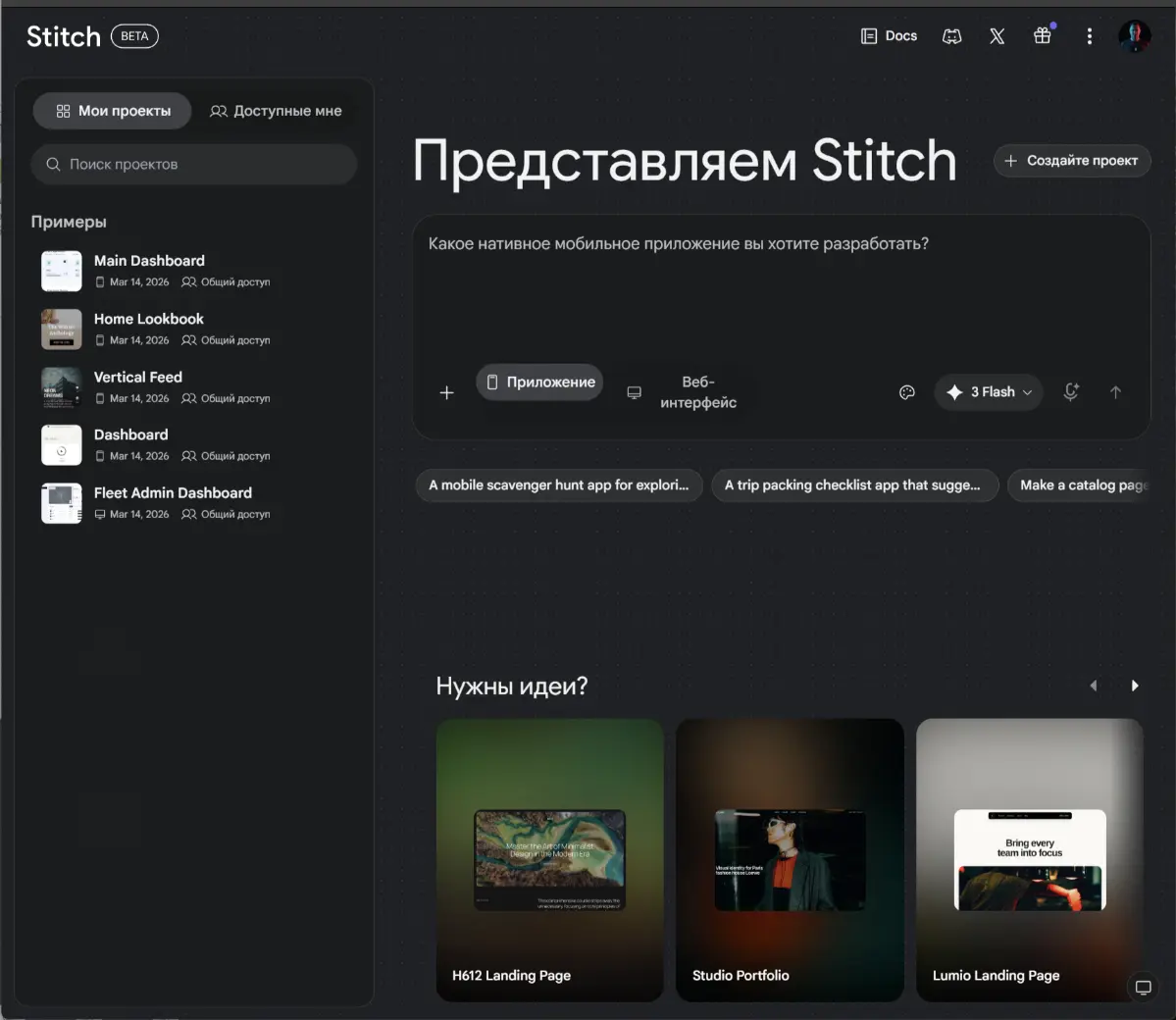This screenshot has width=1176, height=1020.
Task: Open the user profile avatar
Action: click(1134, 36)
